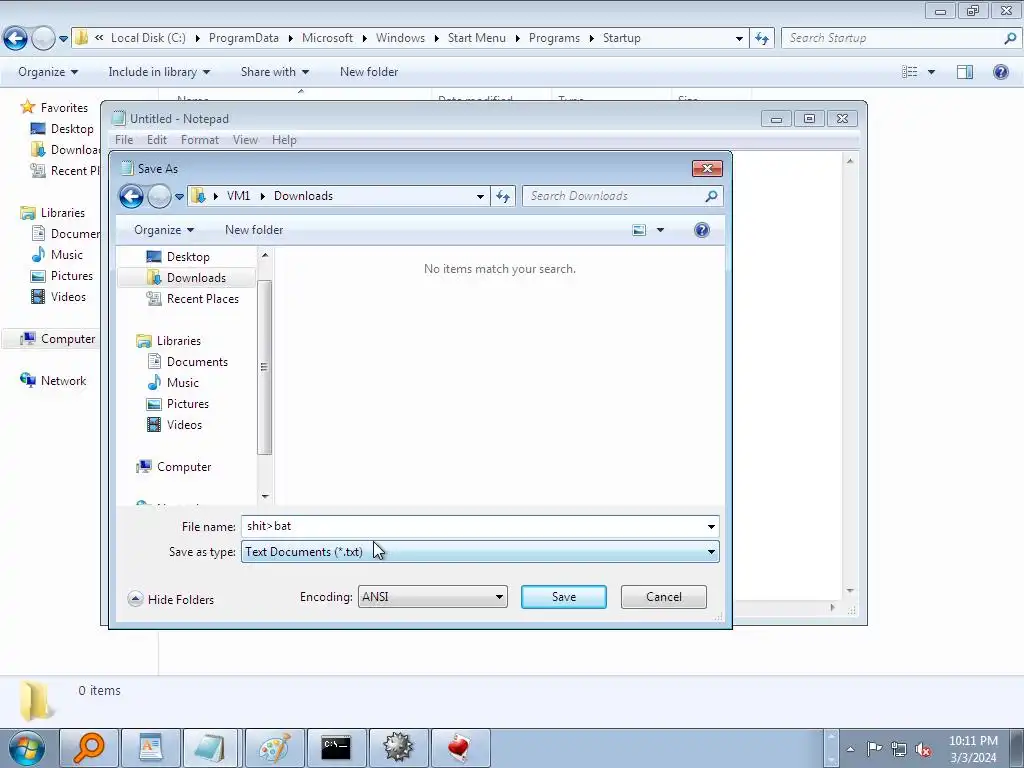
Task: Click New folder in Save As toolbar
Action: 254,230
